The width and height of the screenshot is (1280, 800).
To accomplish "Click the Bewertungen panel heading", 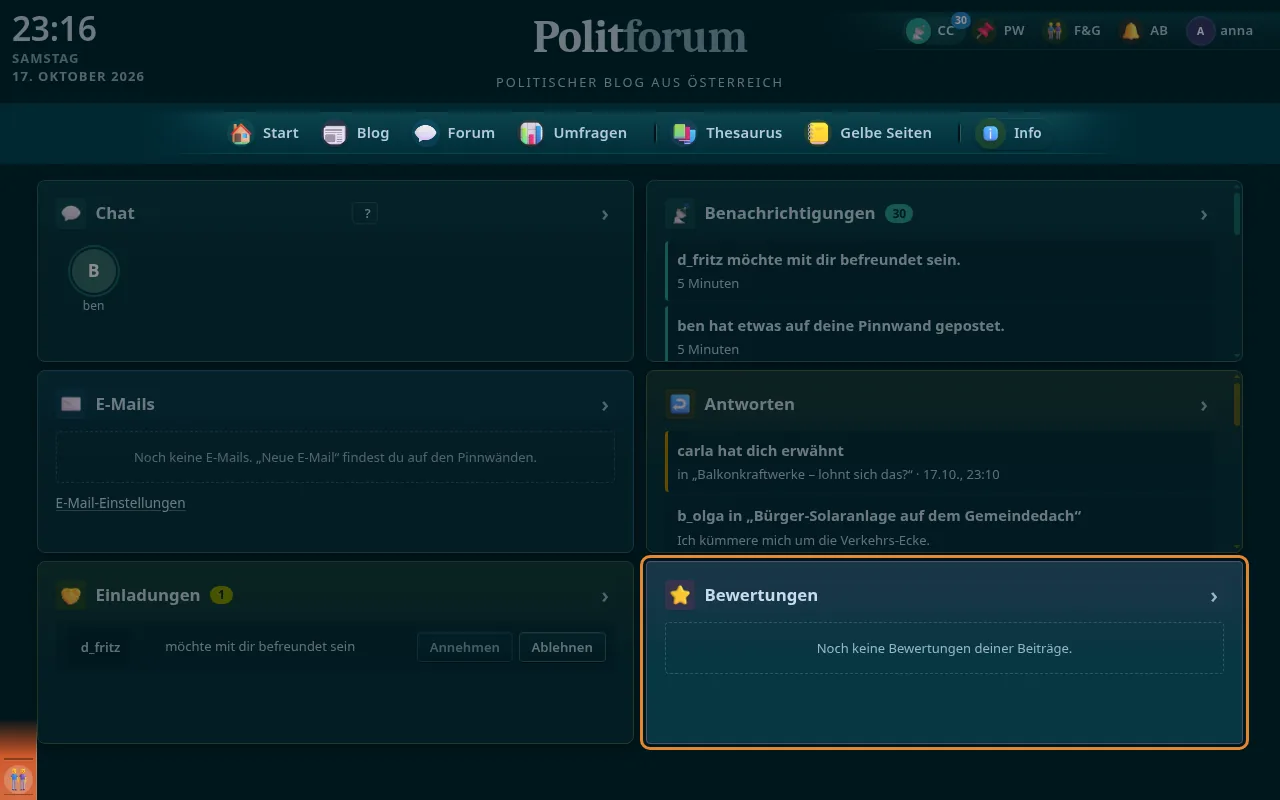I will pyautogui.click(x=761, y=595).
